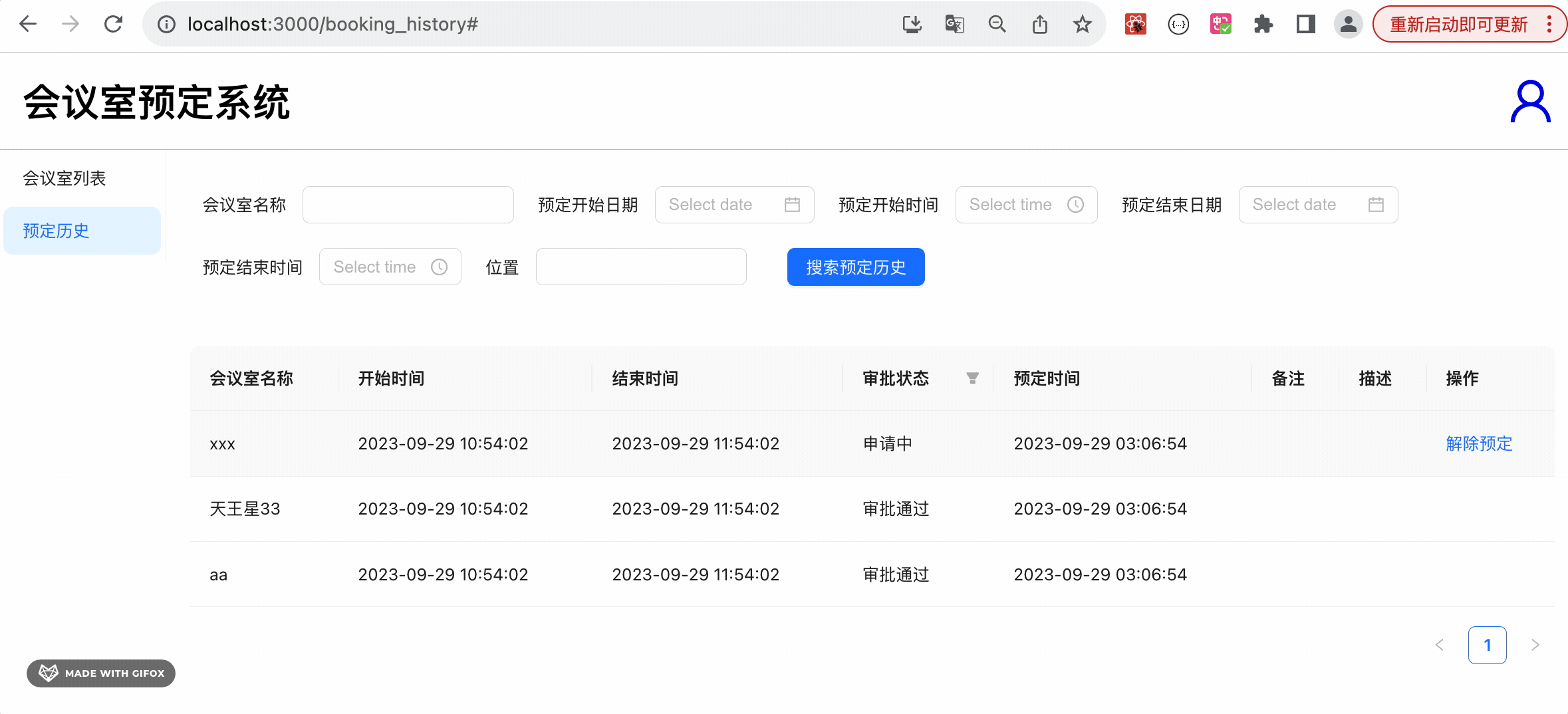Open the 预定结束时间 time picker
The height and width of the screenshot is (714, 1568).
[x=390, y=267]
